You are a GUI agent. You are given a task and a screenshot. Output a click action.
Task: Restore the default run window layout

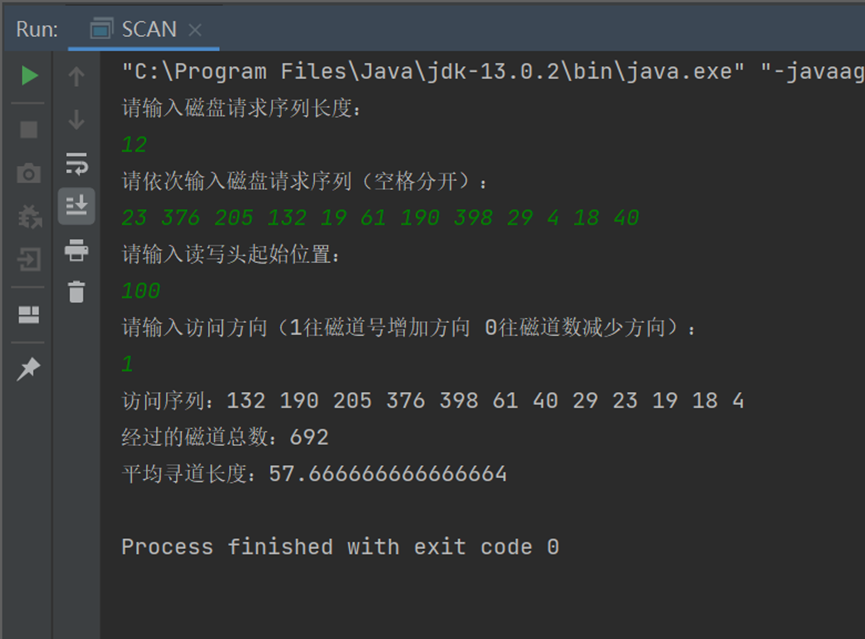tap(28, 316)
